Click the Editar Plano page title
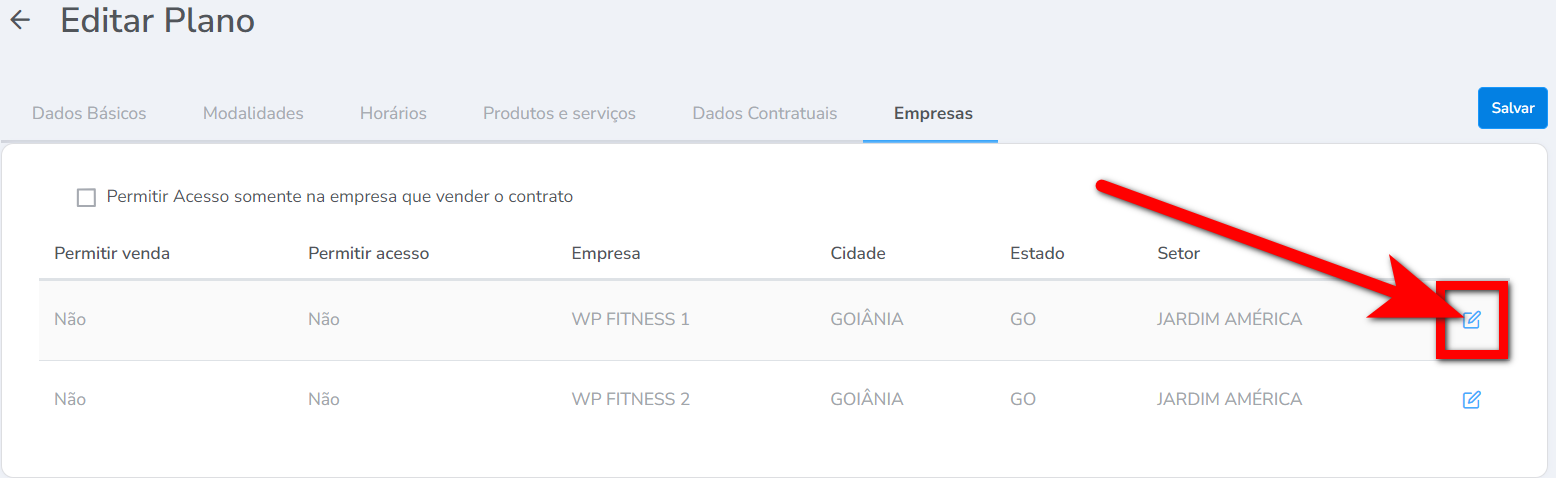This screenshot has height=478, width=1556. [x=157, y=20]
